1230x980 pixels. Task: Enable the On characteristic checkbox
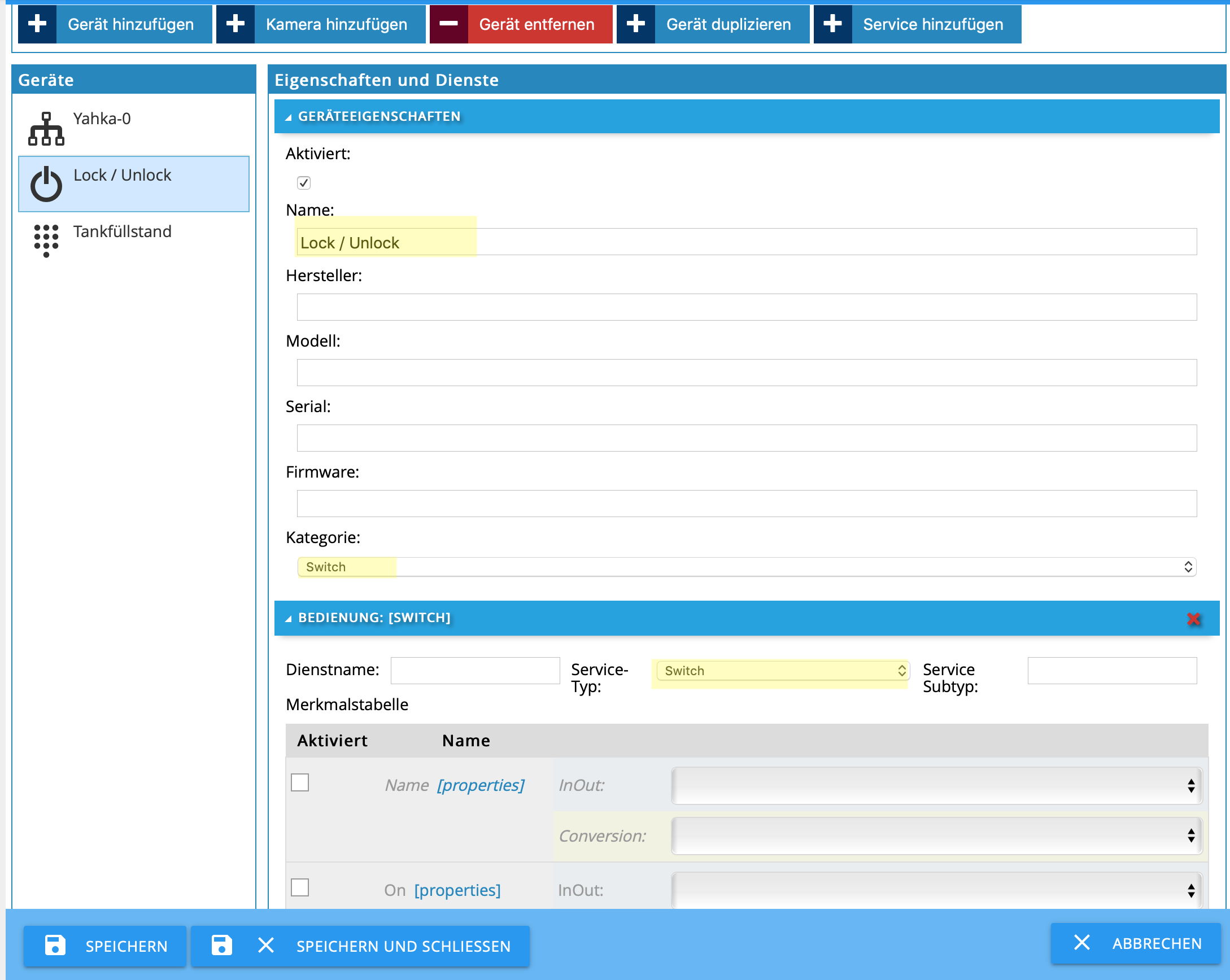[x=300, y=887]
